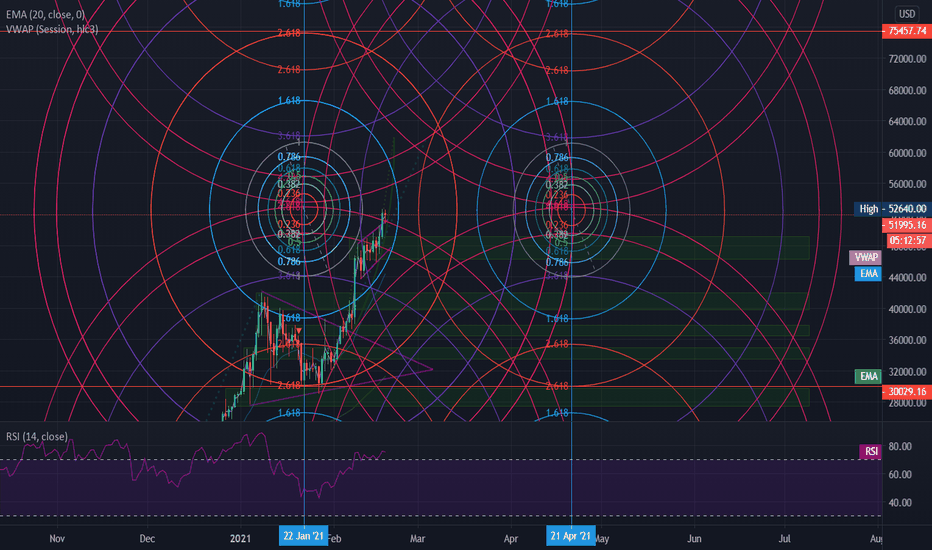This screenshot has height=550, width=932.
Task: Click the High - 52640.00 price label
Action: pos(892,209)
